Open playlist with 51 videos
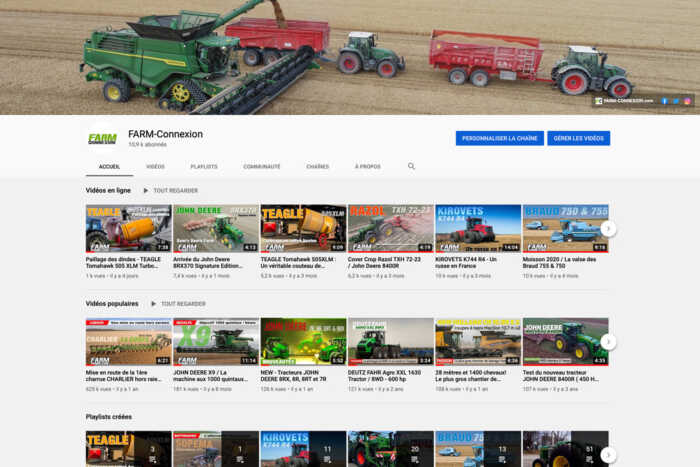 click(566, 449)
